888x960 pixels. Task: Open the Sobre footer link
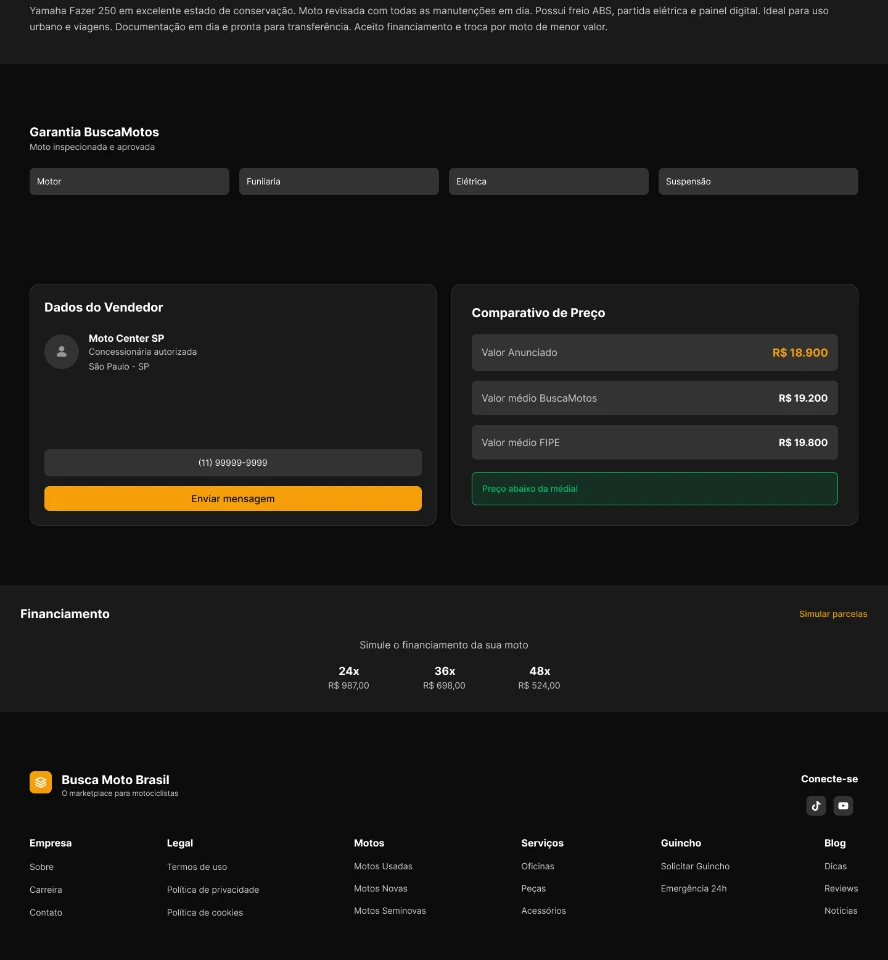(42, 867)
